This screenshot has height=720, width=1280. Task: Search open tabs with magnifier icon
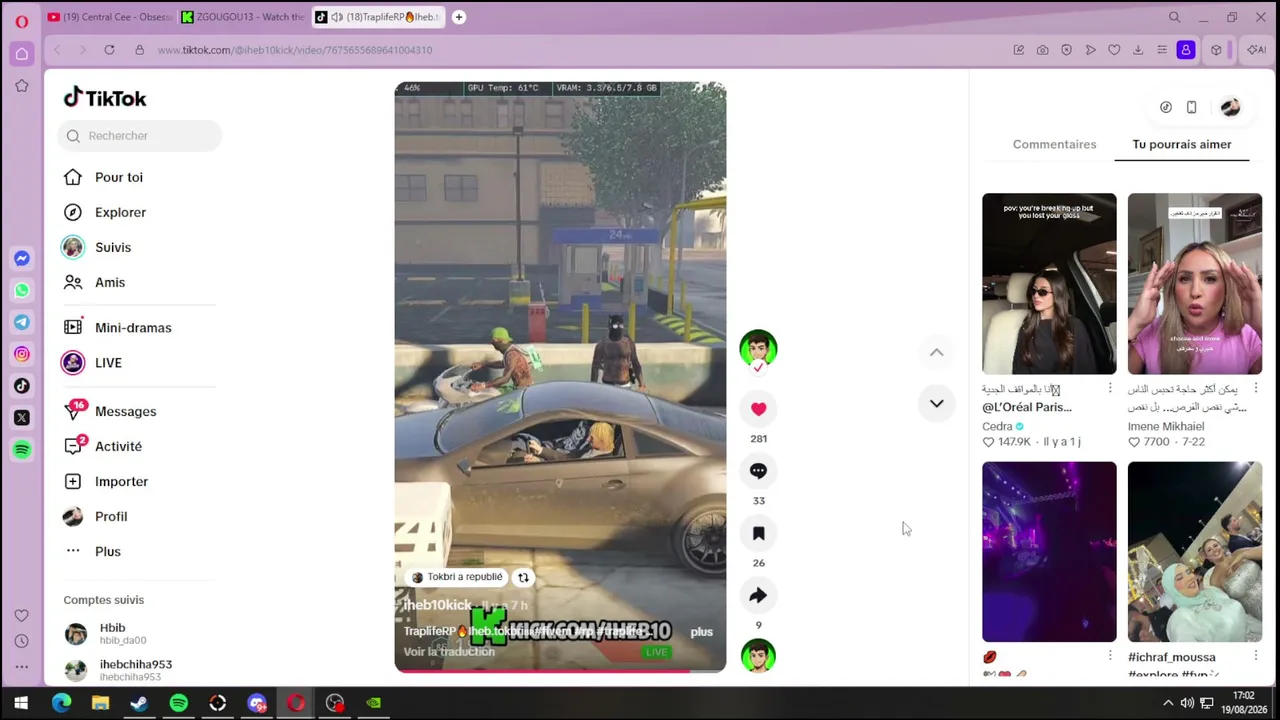point(1175,17)
